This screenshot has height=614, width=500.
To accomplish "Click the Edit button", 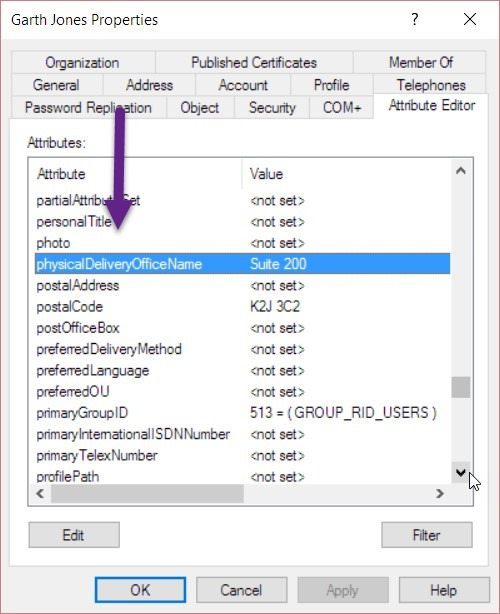I will (x=74, y=535).
